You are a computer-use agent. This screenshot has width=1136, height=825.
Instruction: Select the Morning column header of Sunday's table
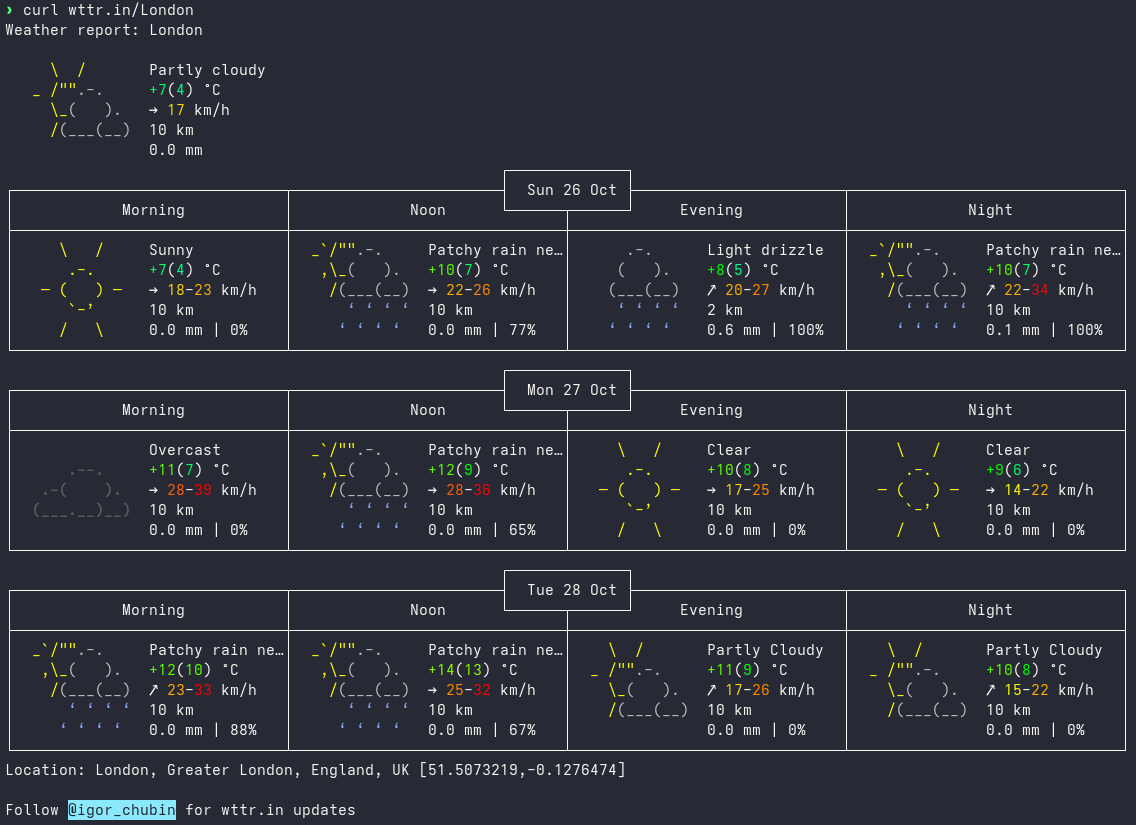(x=153, y=210)
